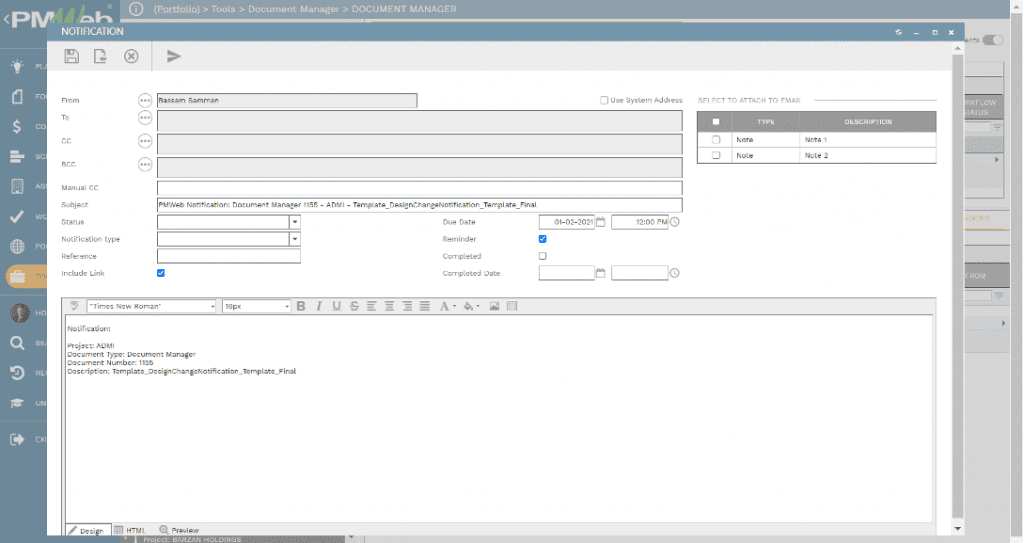1024x543 pixels.
Task: Toggle bold formatting in the editor
Action: [301, 306]
